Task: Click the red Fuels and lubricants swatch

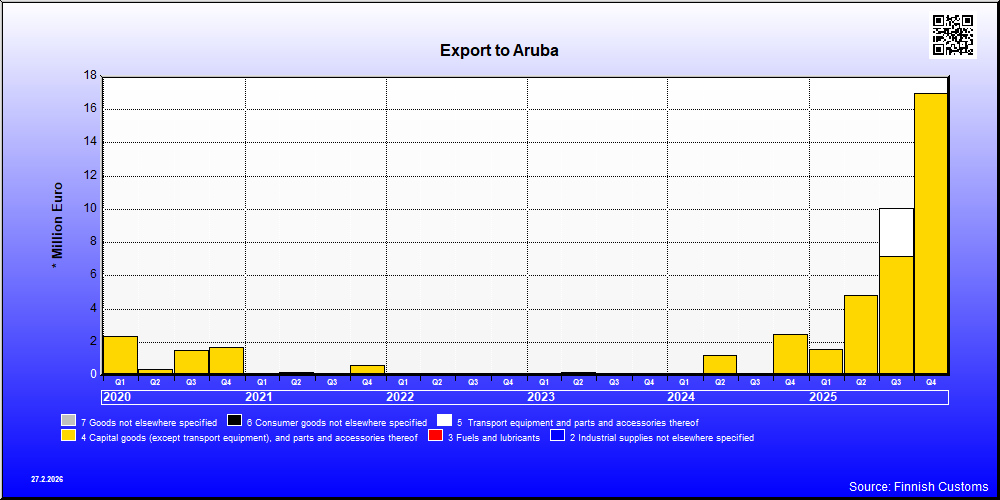Action: [x=435, y=436]
